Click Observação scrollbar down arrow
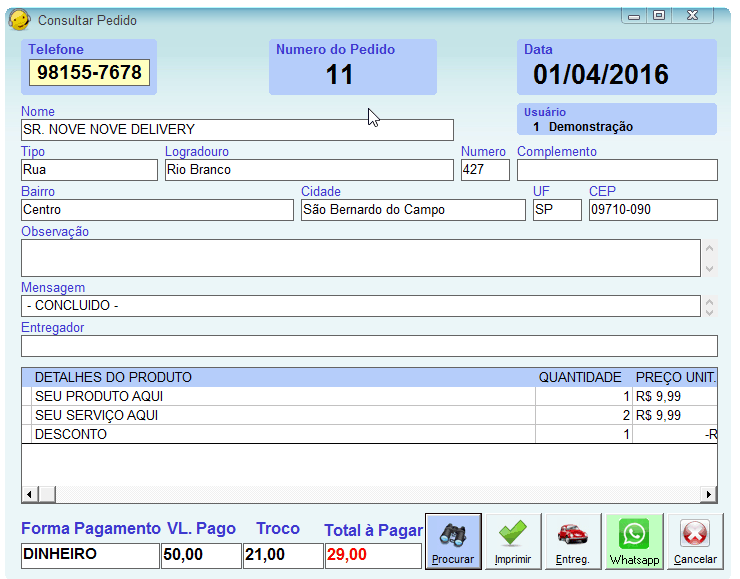The image size is (740, 579). coord(709,269)
